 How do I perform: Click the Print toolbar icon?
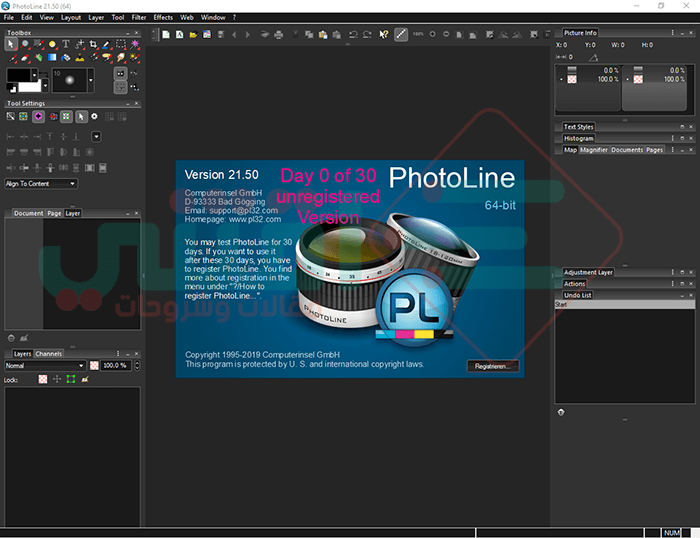279,34
